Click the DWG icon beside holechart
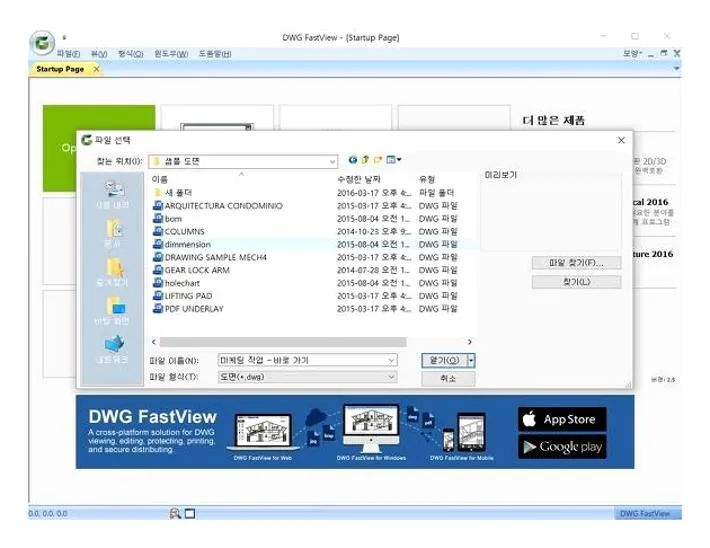 (158, 283)
